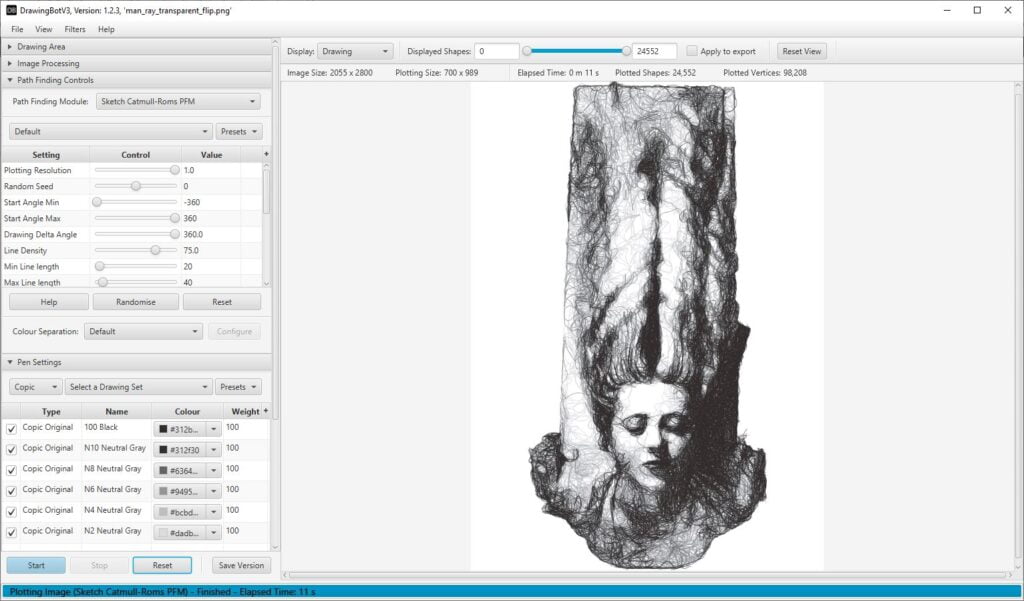Open the Path Finding Module dropdown

tap(176, 101)
